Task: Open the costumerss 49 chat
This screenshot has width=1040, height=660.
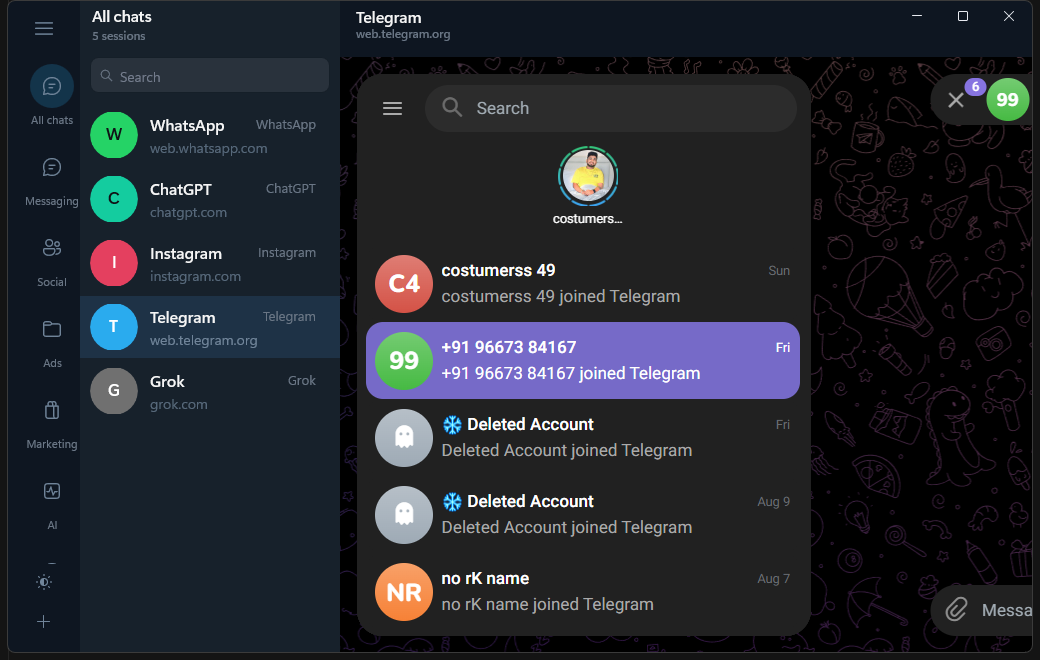Action: point(583,284)
